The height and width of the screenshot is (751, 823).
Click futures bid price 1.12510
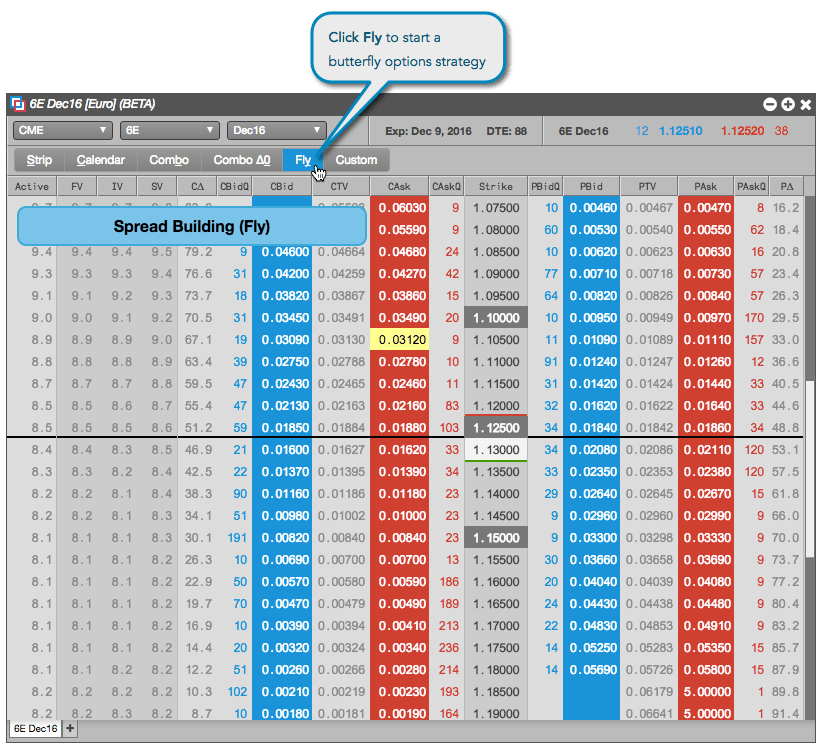[680, 131]
